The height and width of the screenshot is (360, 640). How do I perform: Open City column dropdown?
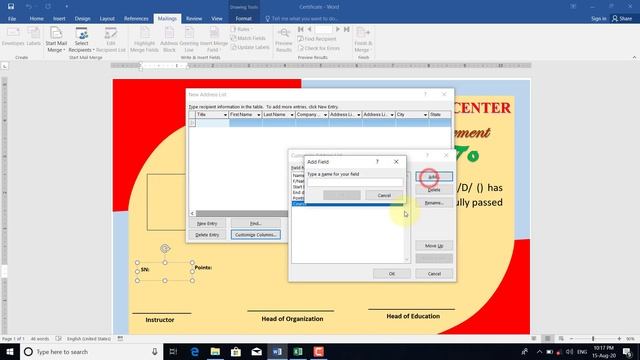425,115
